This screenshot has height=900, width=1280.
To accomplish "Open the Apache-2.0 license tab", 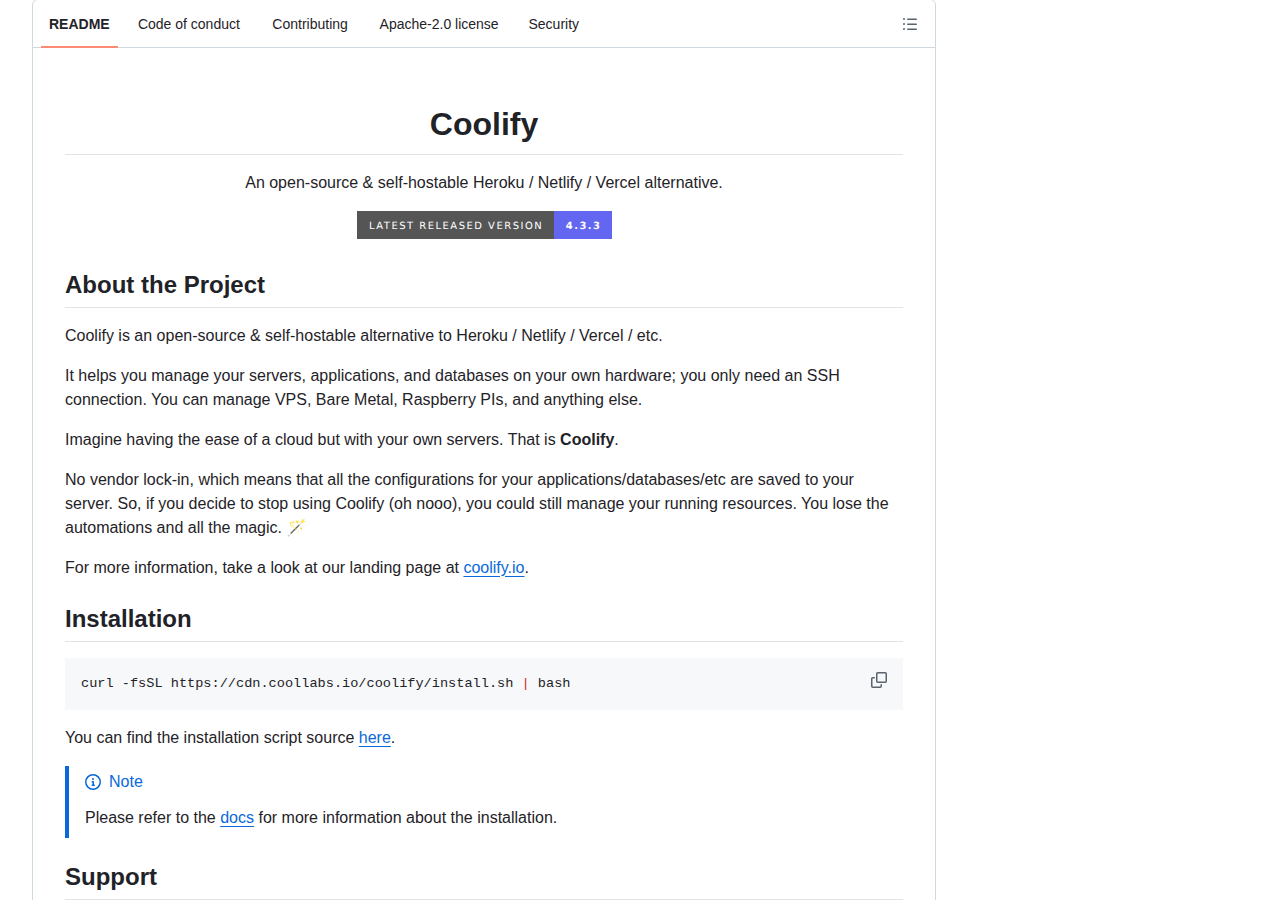I will (x=439, y=24).
